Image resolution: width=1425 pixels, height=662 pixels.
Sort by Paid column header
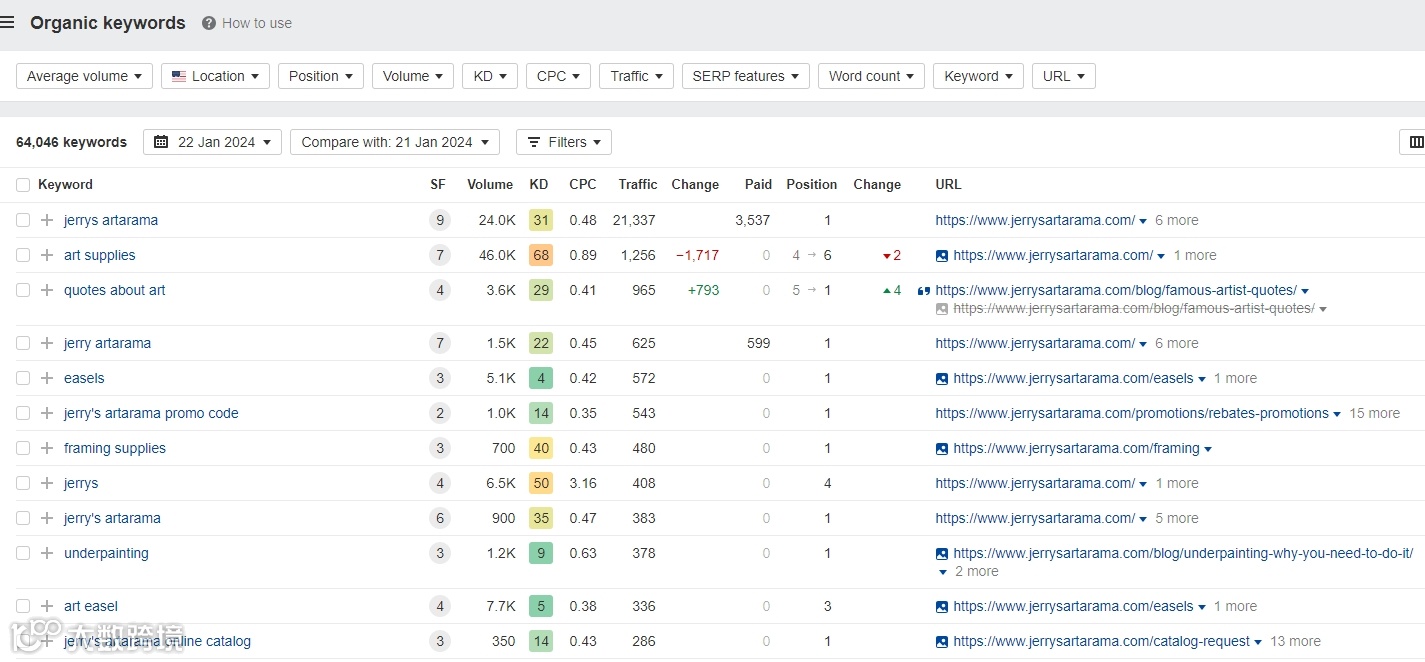pyautogui.click(x=759, y=185)
